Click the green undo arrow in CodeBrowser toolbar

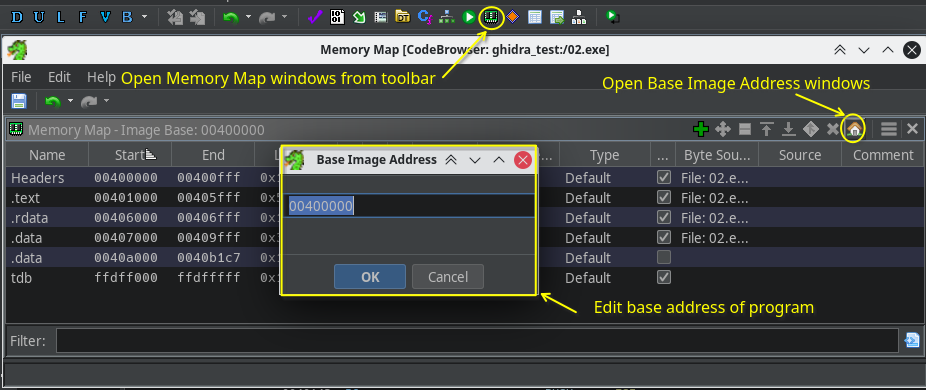click(x=230, y=18)
